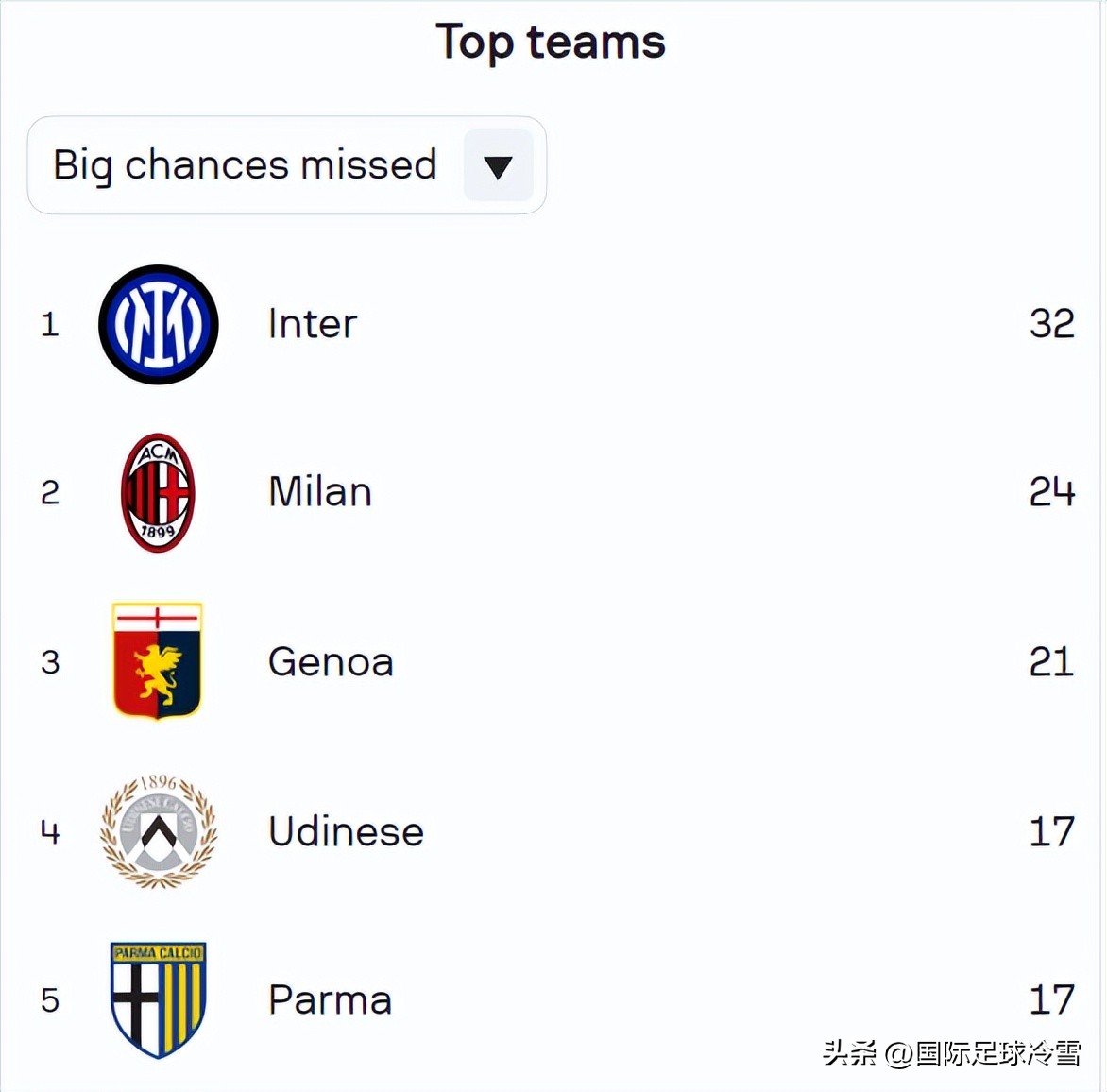The height and width of the screenshot is (1092, 1107).
Task: Click Inter's value of 32
Action: pos(1051,324)
